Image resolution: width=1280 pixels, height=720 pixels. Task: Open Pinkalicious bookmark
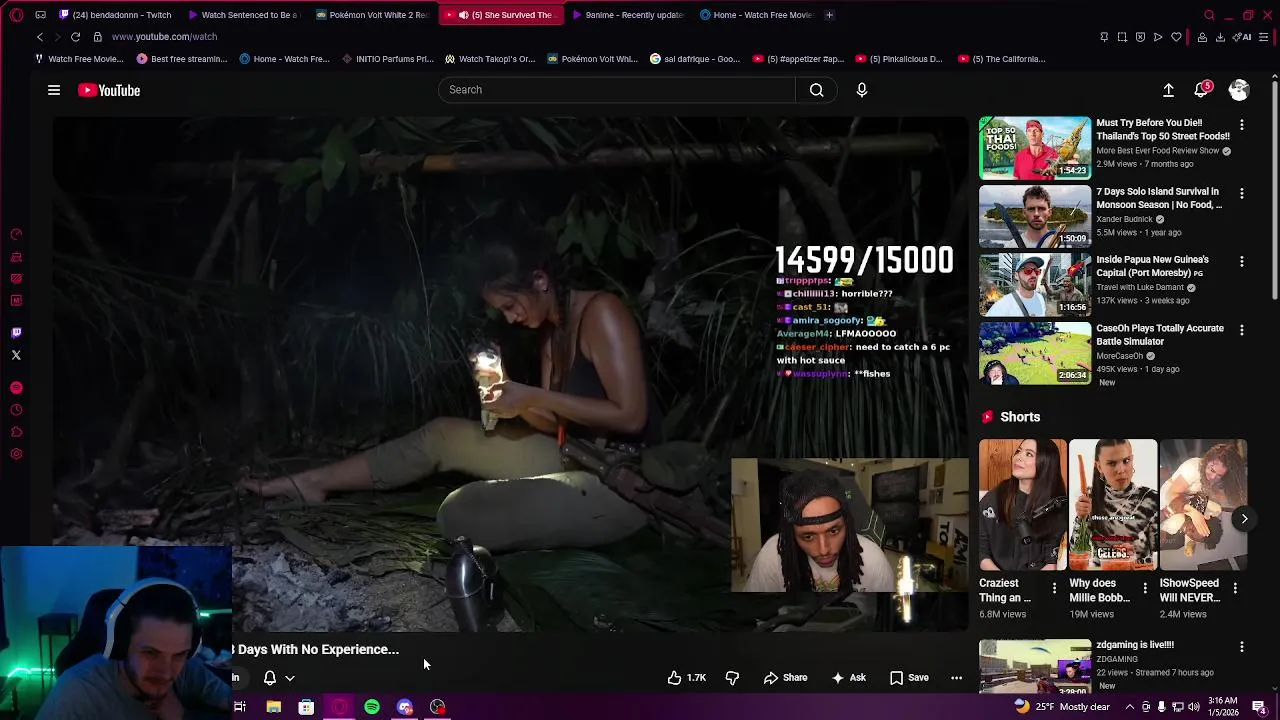point(899,59)
